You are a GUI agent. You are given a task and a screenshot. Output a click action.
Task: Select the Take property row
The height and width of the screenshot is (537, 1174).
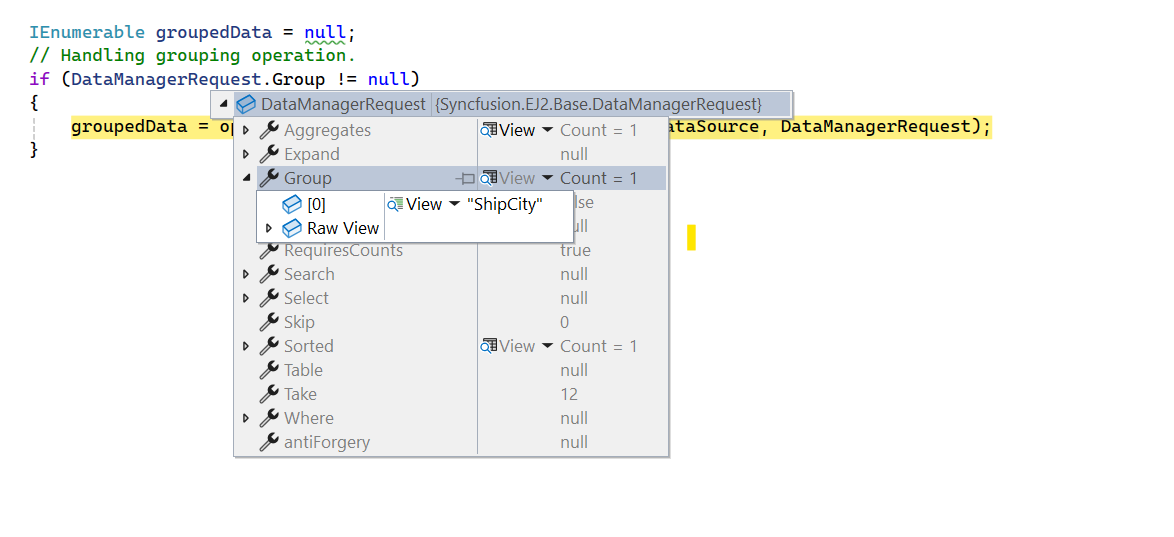[300, 394]
